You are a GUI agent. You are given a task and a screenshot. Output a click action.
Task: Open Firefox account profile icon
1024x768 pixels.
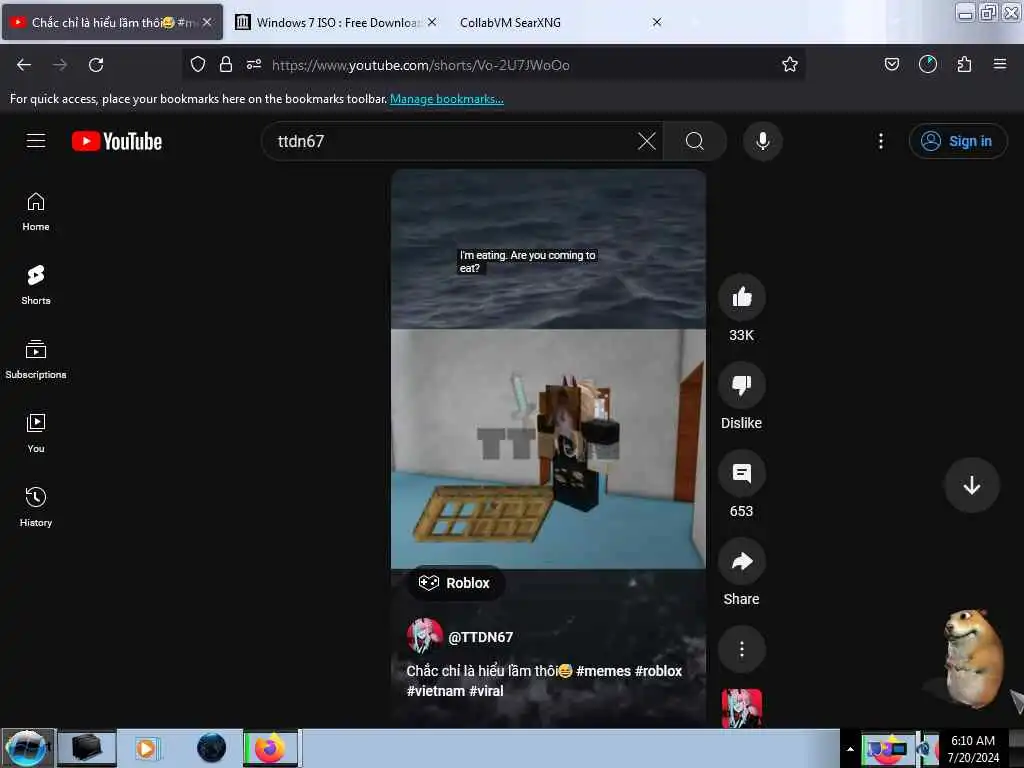pyautogui.click(x=927, y=65)
